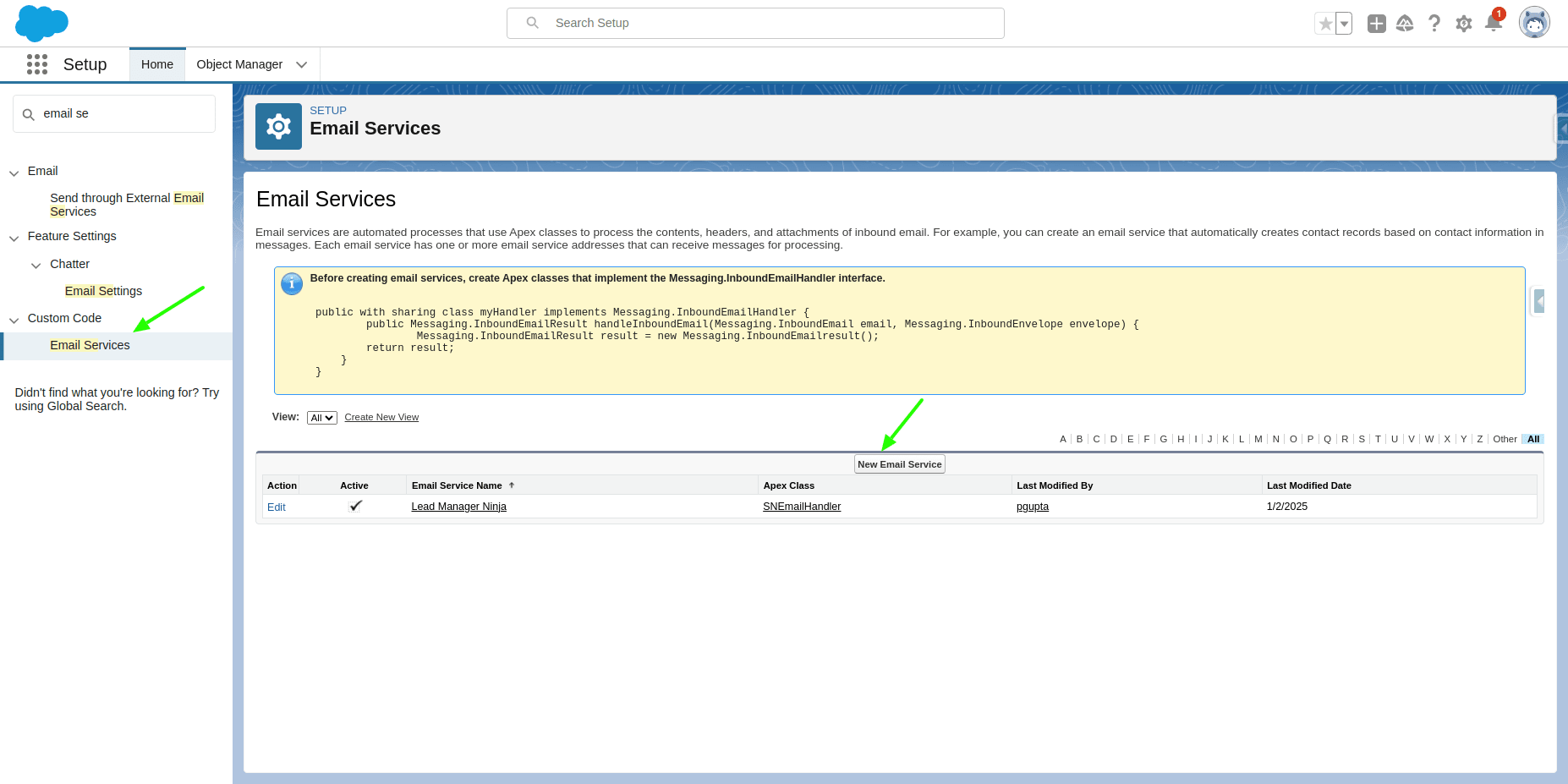
Task: Click the Quick Find search icon
Action: 29,114
